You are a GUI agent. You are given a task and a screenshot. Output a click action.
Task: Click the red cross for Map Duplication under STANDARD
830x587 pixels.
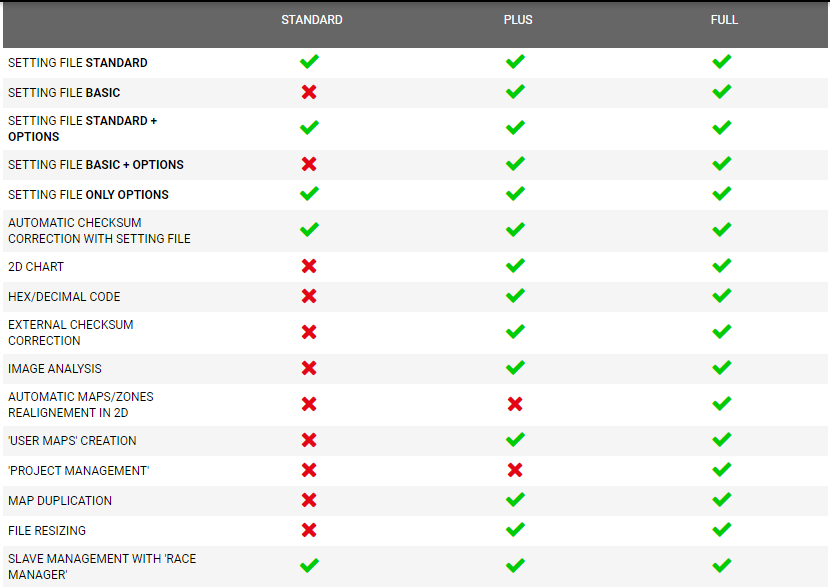point(309,500)
